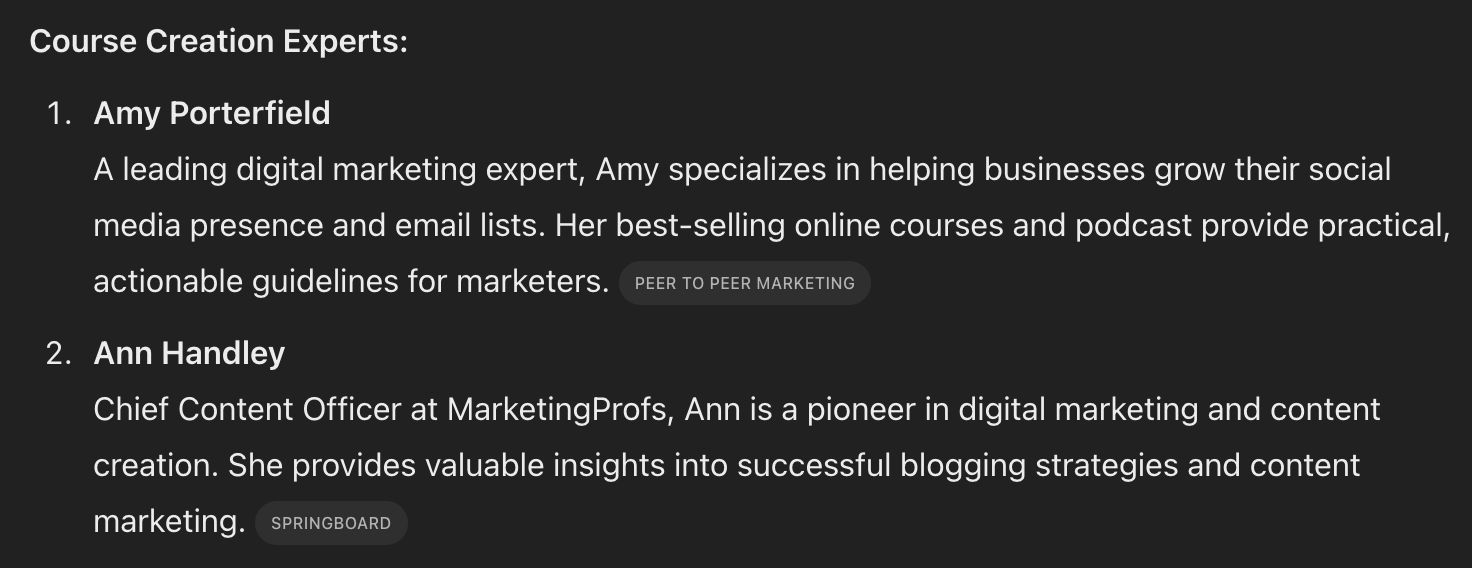Open the SPRINGBOARD citation chip

pos(331,523)
